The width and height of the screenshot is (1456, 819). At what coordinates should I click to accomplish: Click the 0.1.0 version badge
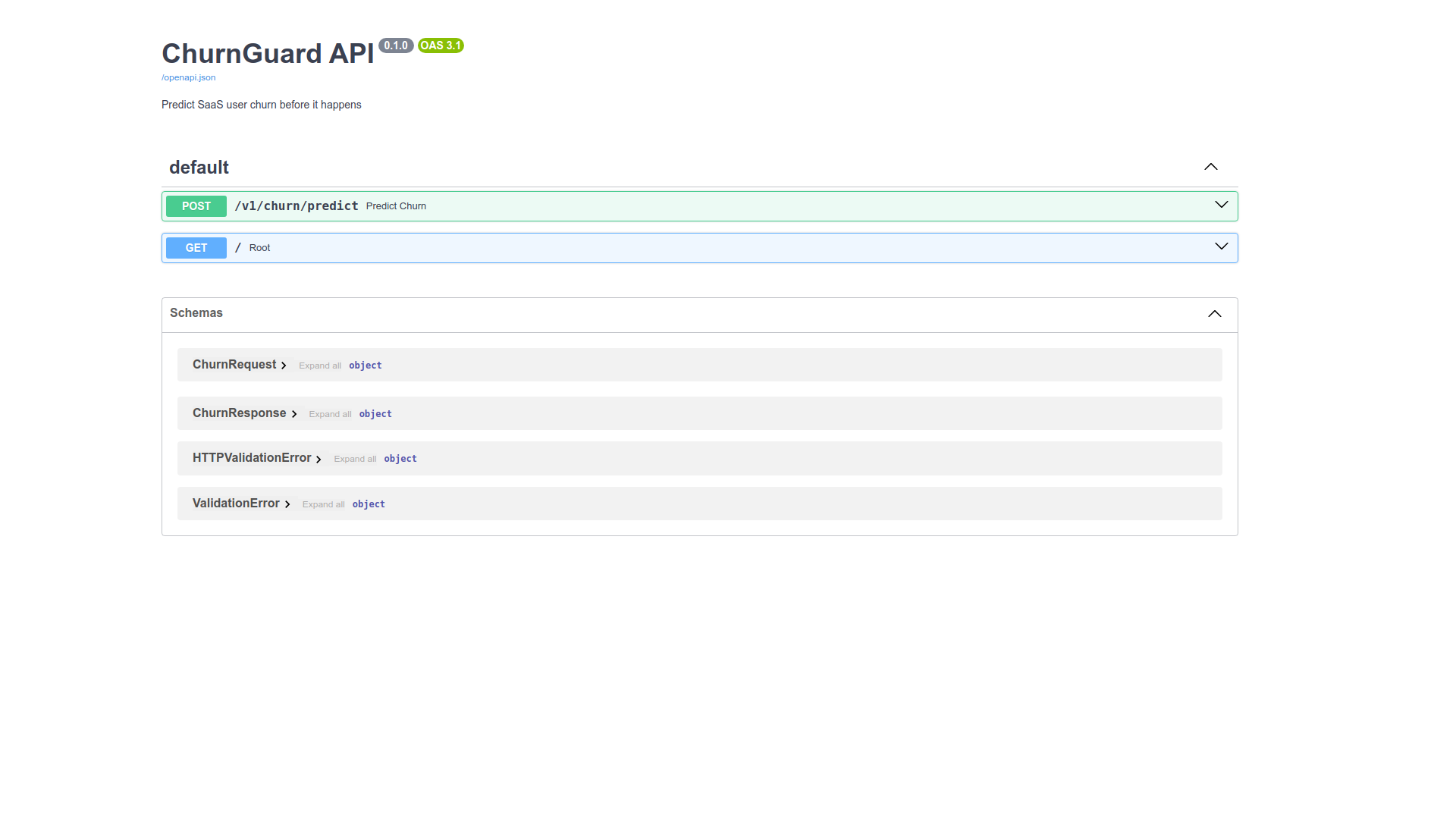coord(396,45)
